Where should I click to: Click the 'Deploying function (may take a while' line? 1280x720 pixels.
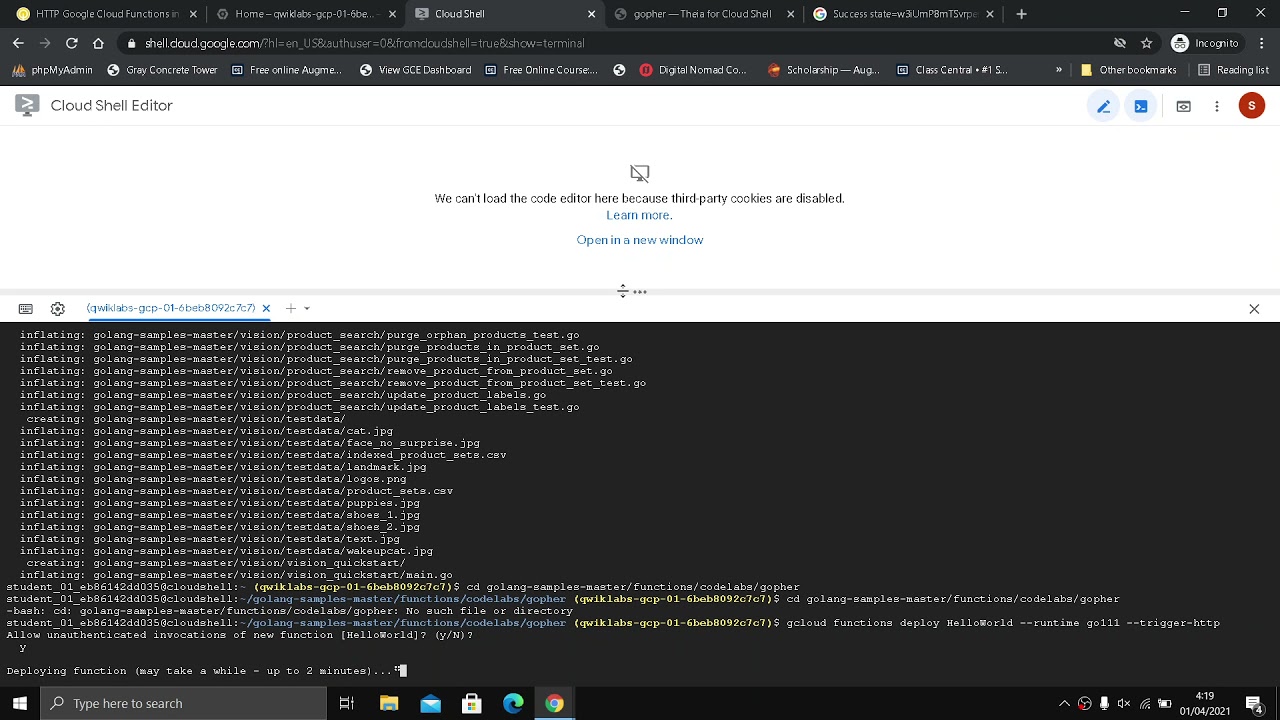point(202,671)
